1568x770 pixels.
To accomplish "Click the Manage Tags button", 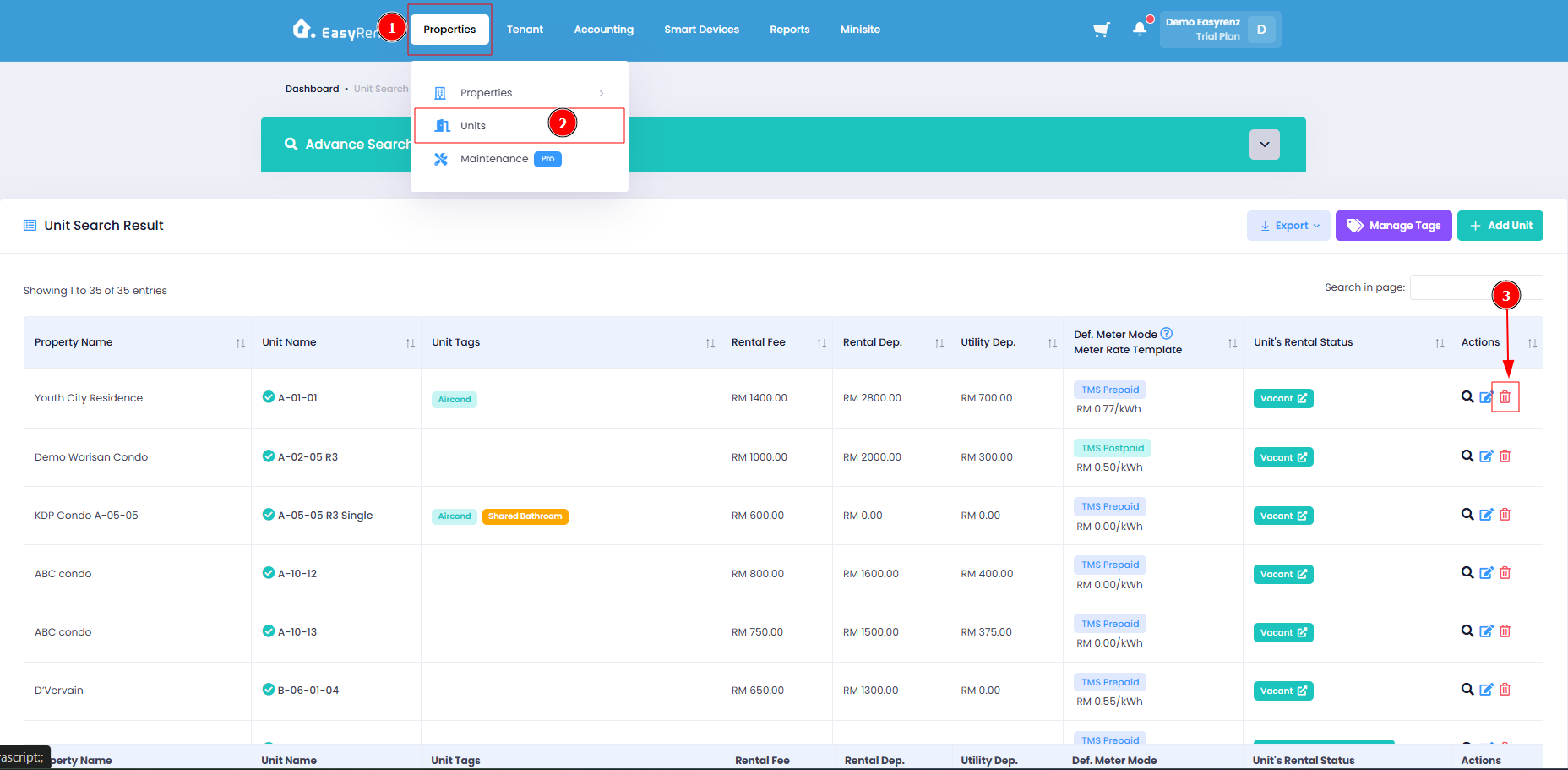I will coord(1393,226).
